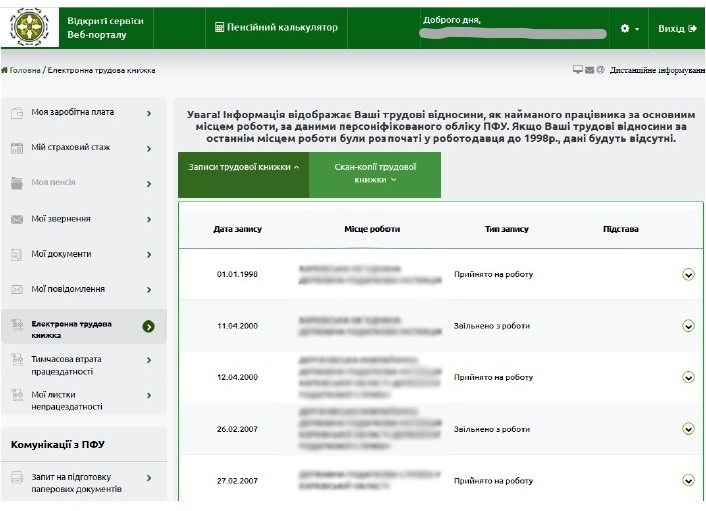Open Пенсійний калькулятор link
Viewport: 706px width, 511px height.
[276, 27]
